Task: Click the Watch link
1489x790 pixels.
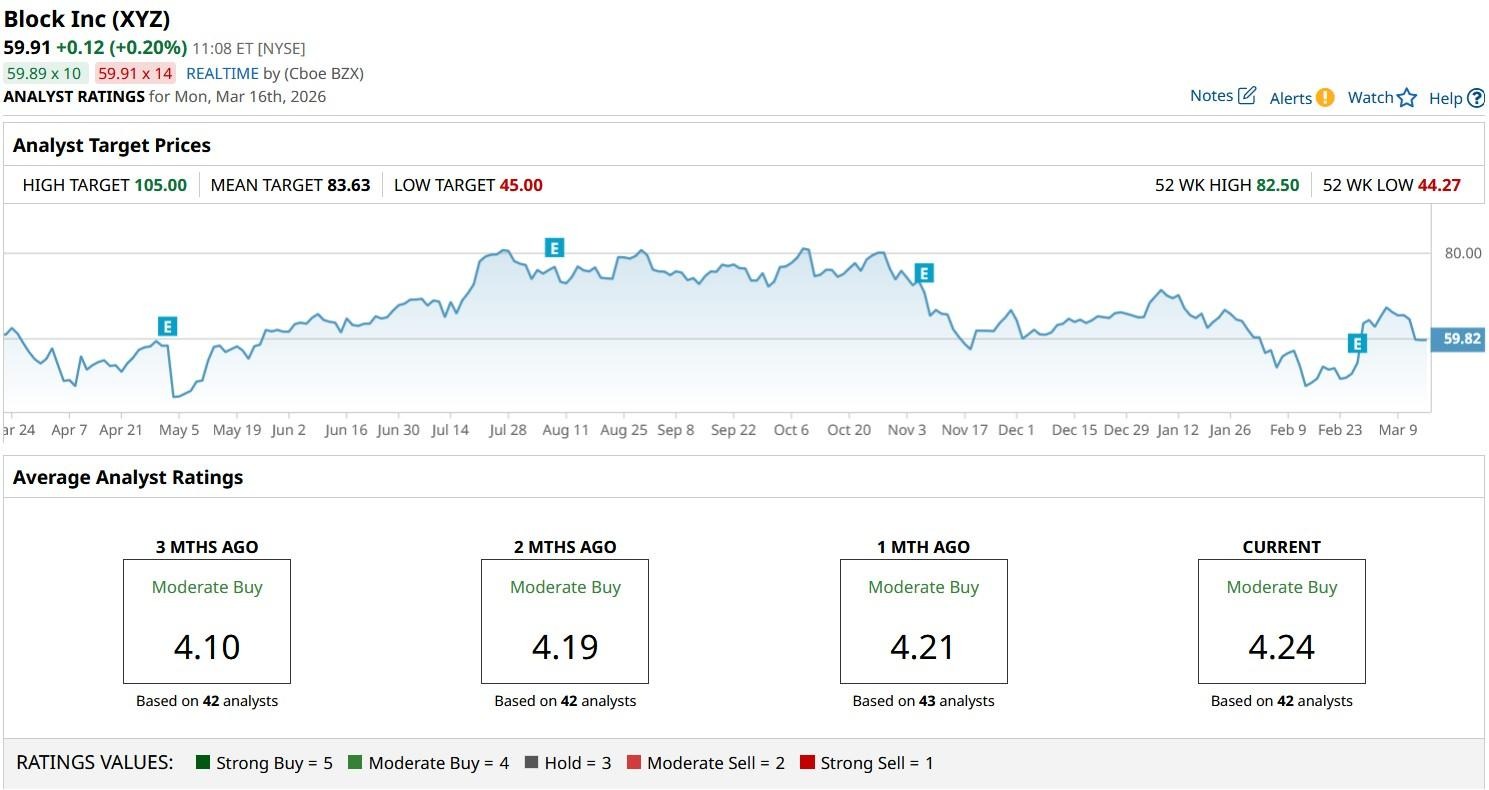Action: pos(1370,97)
